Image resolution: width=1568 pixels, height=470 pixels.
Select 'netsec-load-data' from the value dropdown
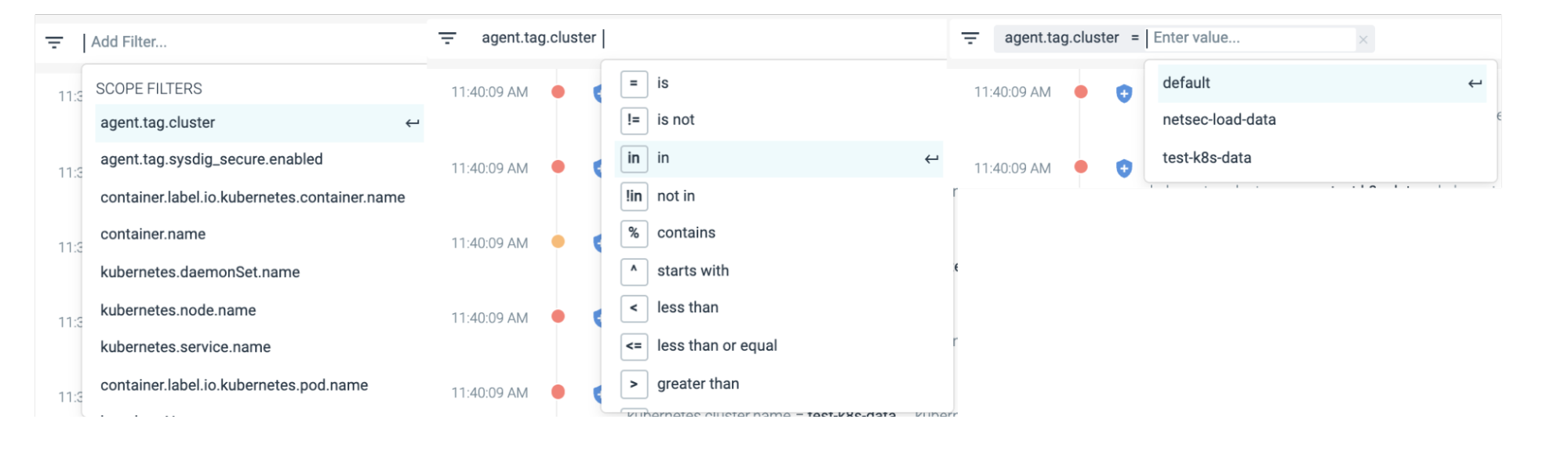(x=1219, y=119)
